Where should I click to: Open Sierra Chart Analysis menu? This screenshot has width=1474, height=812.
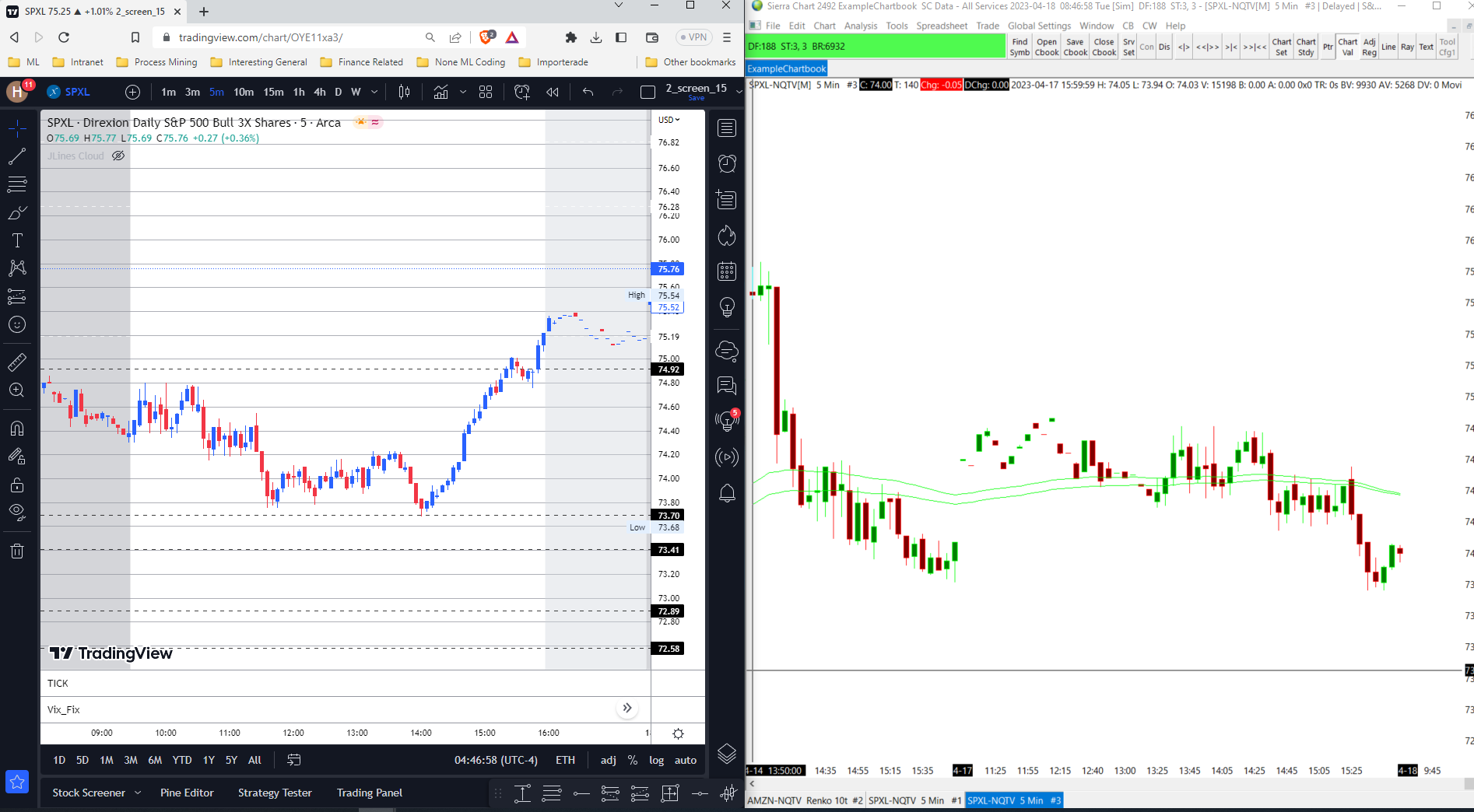[861, 26]
